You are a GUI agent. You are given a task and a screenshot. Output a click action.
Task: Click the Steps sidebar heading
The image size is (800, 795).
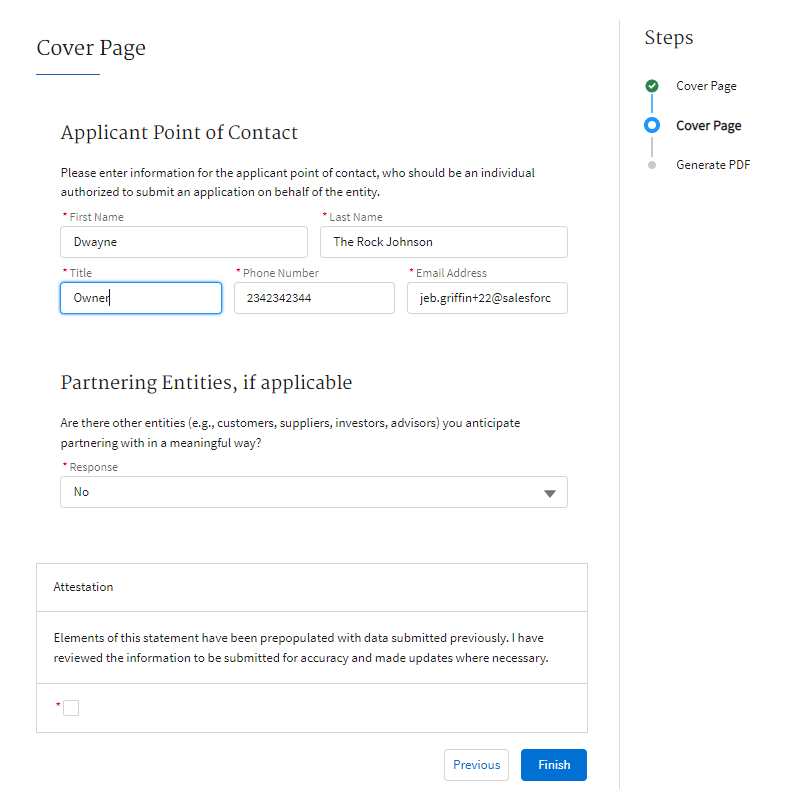tap(669, 38)
